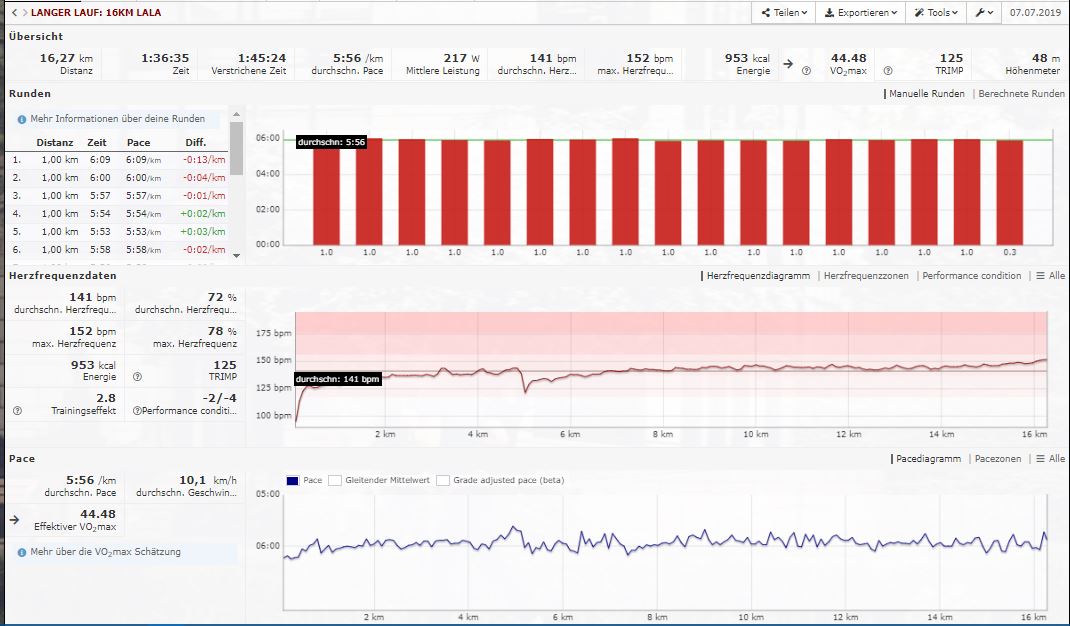Click the info icon beside VO2max Schätzung
Screen dimensions: 1070x626
(x=22, y=551)
